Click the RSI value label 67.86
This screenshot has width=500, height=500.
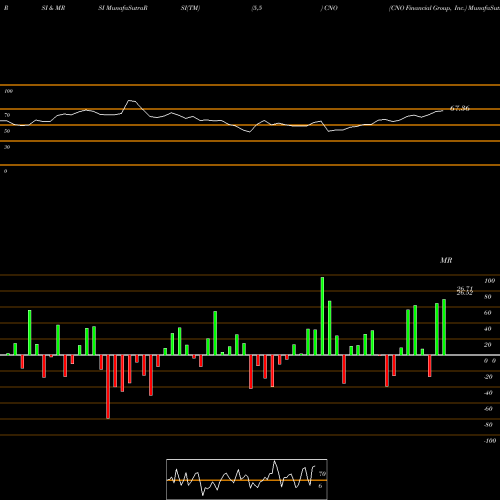[460, 108]
